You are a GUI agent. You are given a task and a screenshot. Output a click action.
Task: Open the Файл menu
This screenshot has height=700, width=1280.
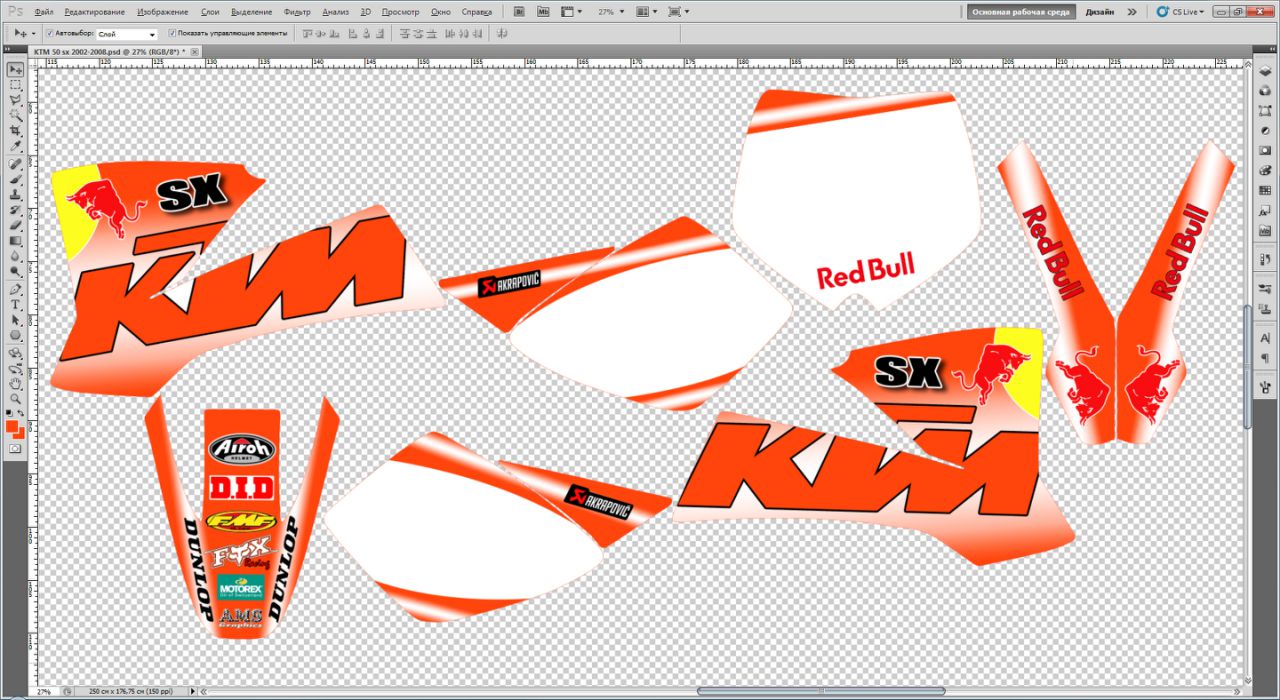point(43,12)
